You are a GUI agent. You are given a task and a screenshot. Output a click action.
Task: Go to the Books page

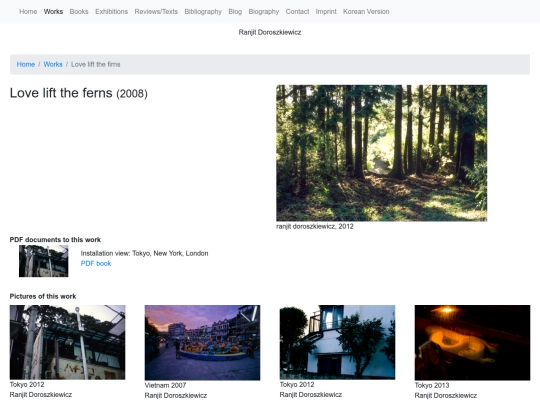pos(79,12)
